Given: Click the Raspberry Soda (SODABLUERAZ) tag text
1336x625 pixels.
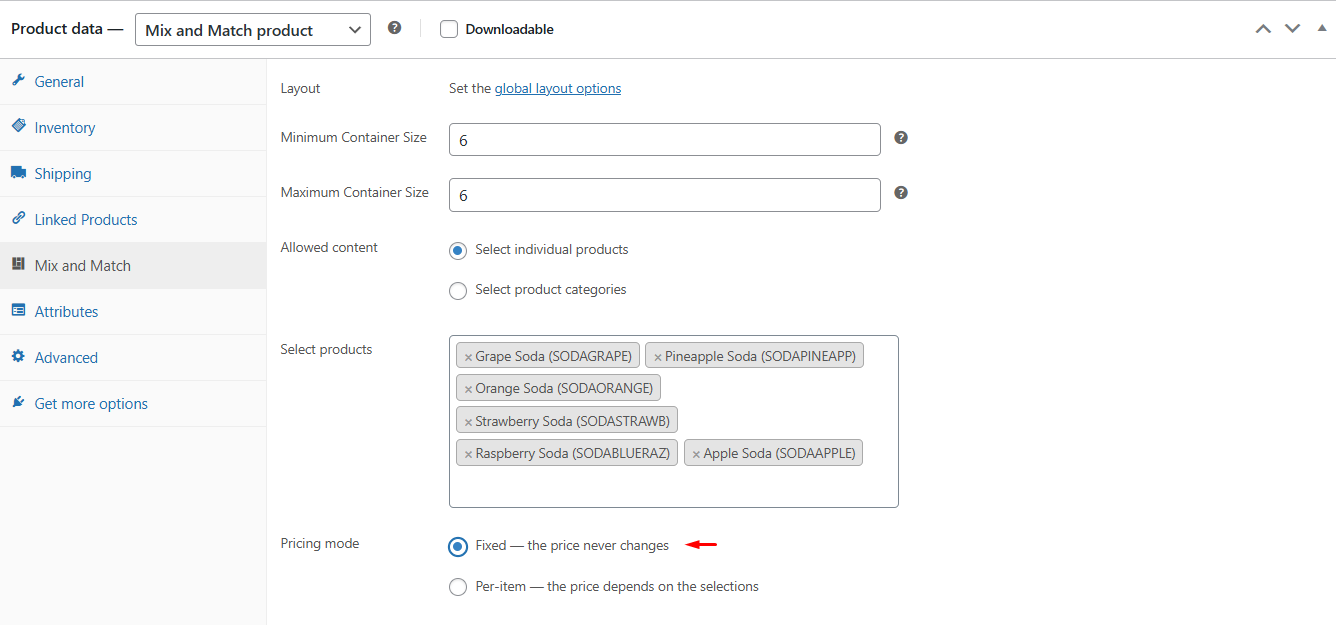Looking at the screenshot, I should (573, 453).
